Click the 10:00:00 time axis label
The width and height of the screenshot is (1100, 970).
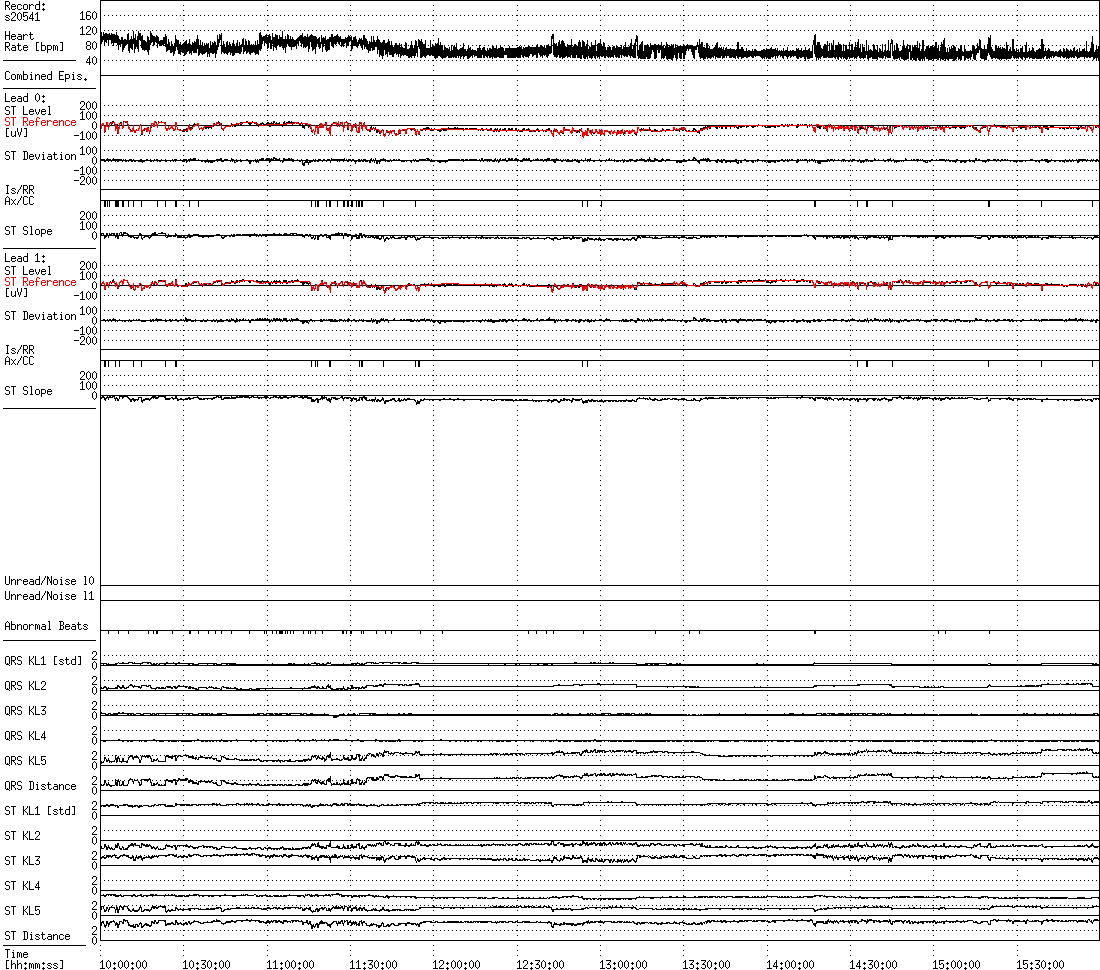pyautogui.click(x=124, y=964)
